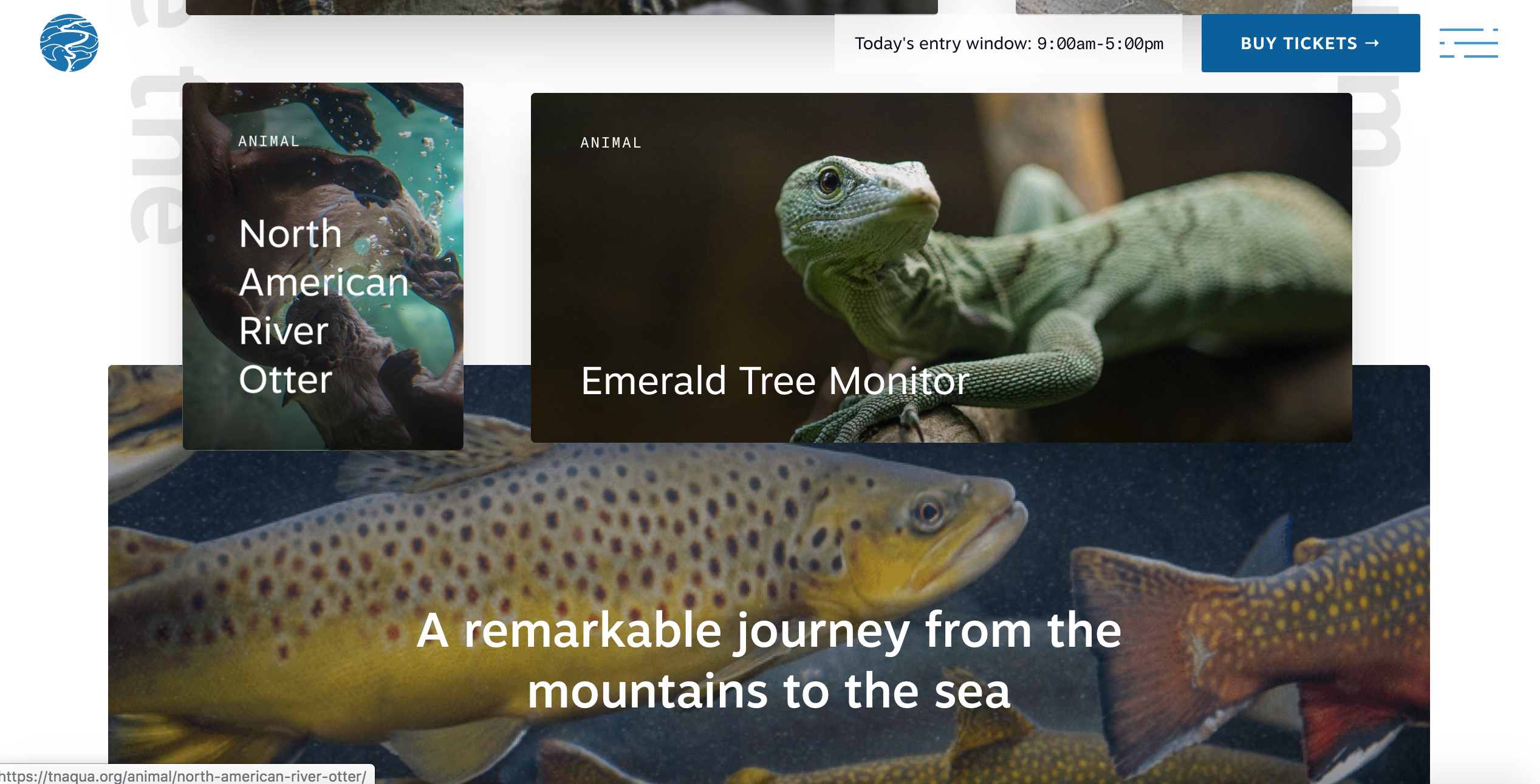Click the otter URL in status bar
This screenshot has height=784, width=1540.
pyautogui.click(x=183, y=775)
